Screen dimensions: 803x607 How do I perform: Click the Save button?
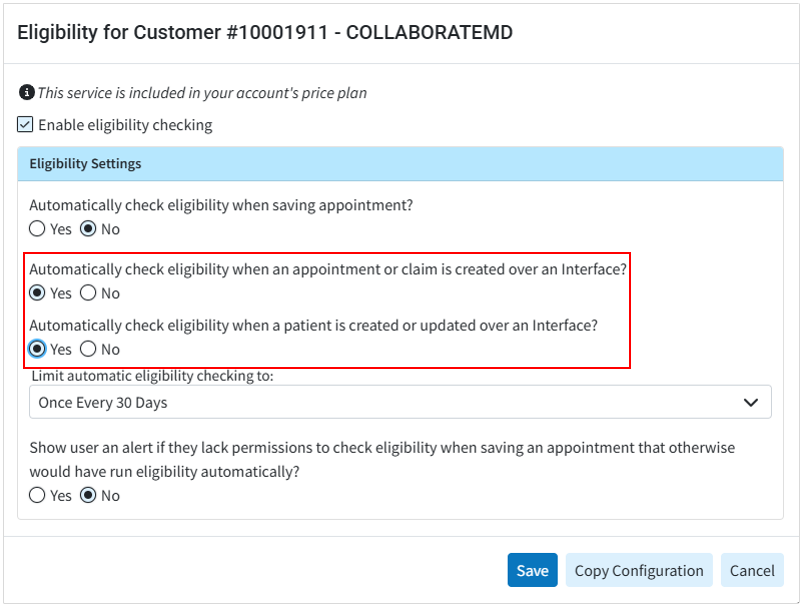[x=532, y=570]
